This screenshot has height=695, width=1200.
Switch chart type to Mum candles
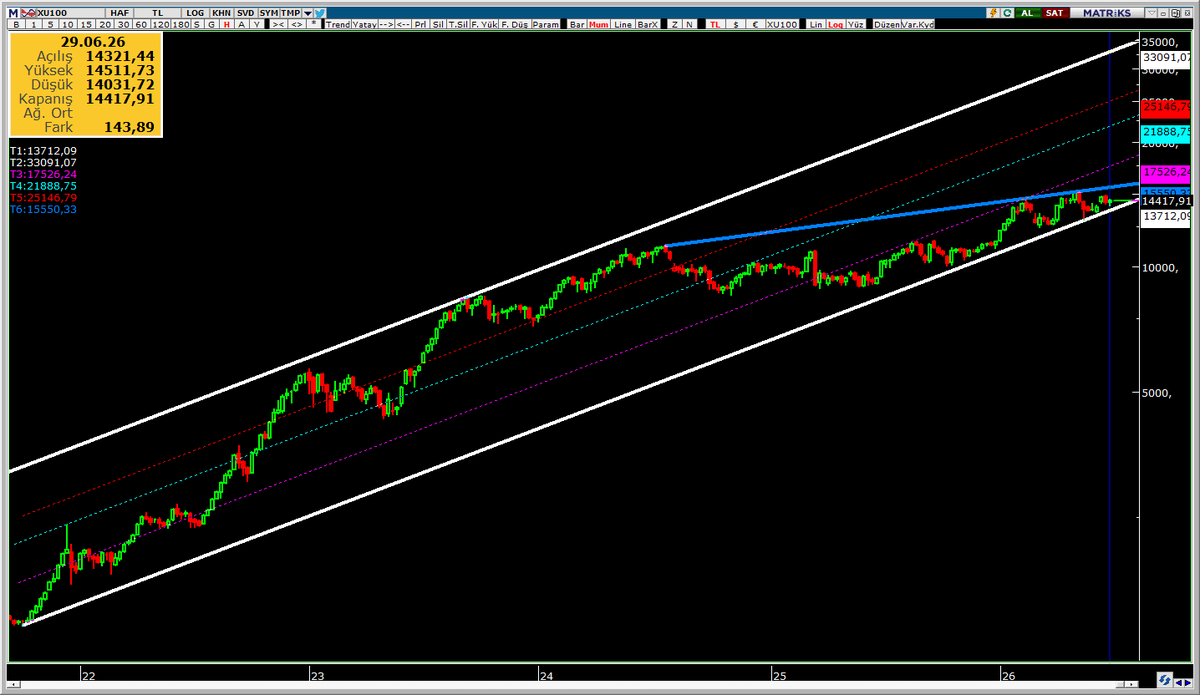pos(601,24)
